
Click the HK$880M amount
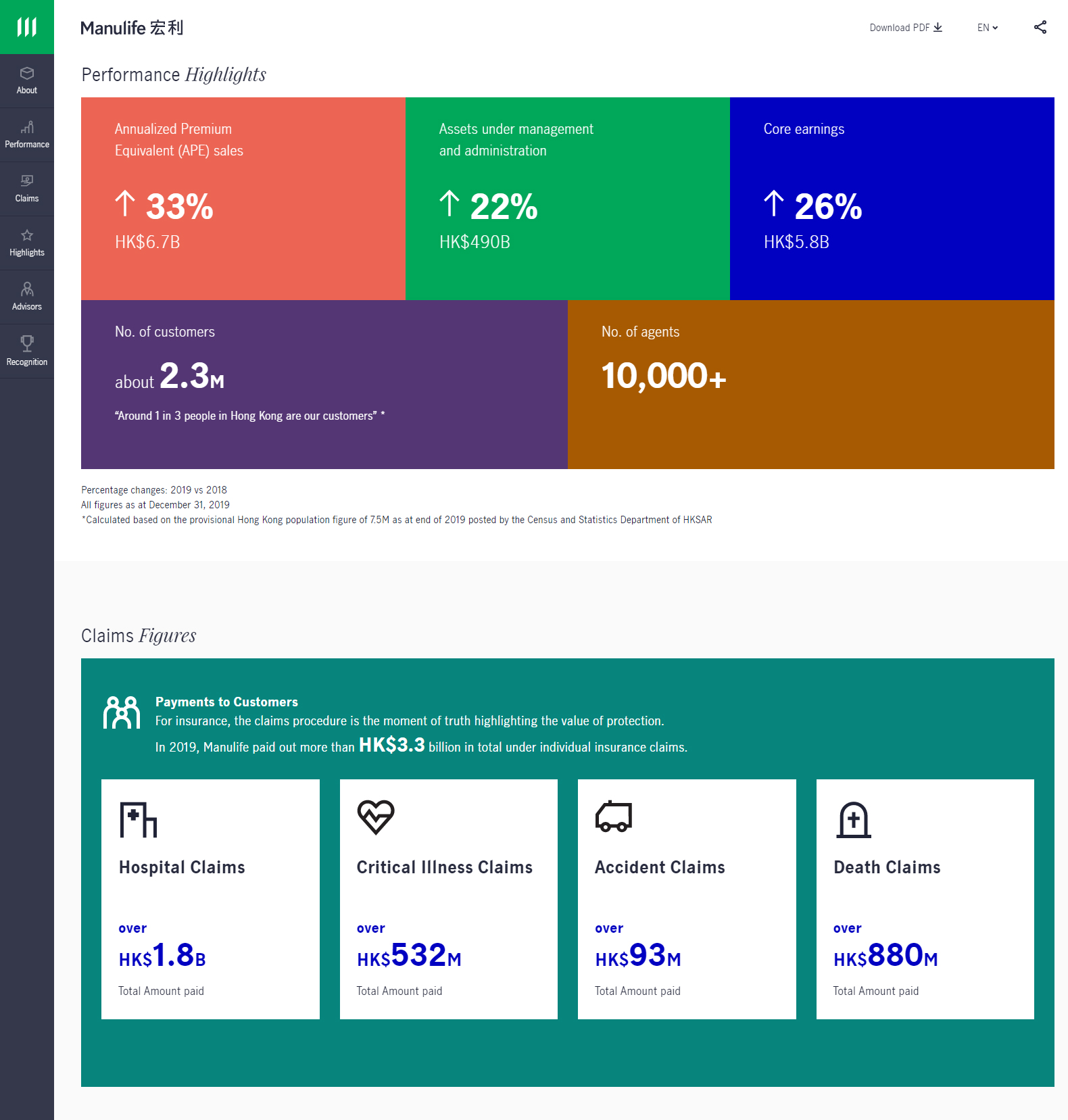click(x=885, y=956)
